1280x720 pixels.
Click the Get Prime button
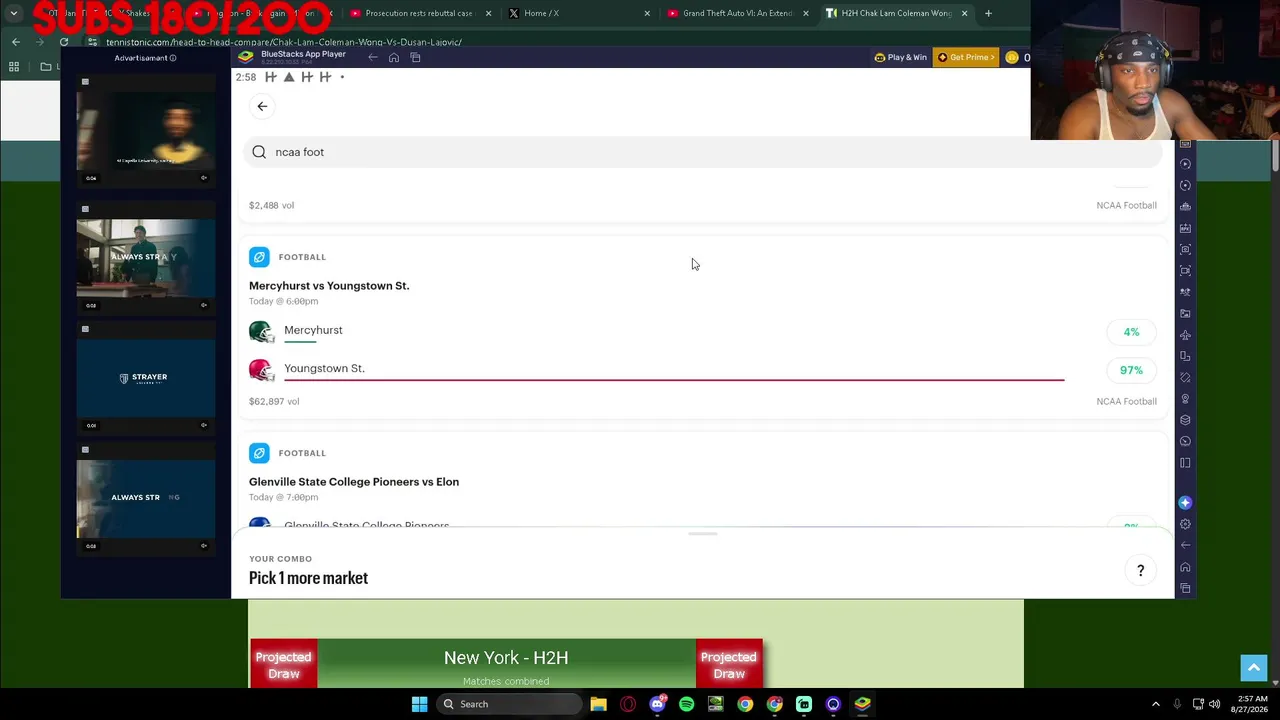pos(966,57)
